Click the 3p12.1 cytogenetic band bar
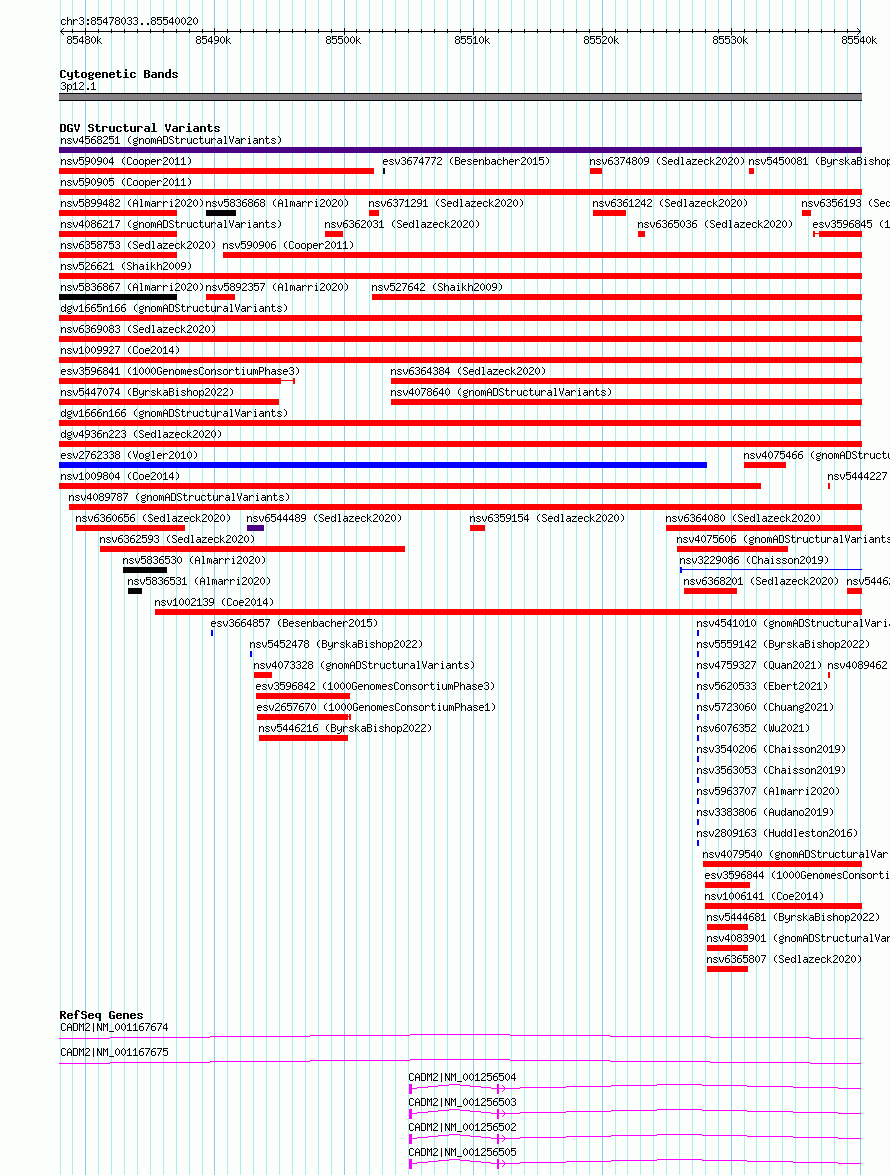Image resolution: width=890 pixels, height=1175 pixels. (x=461, y=97)
